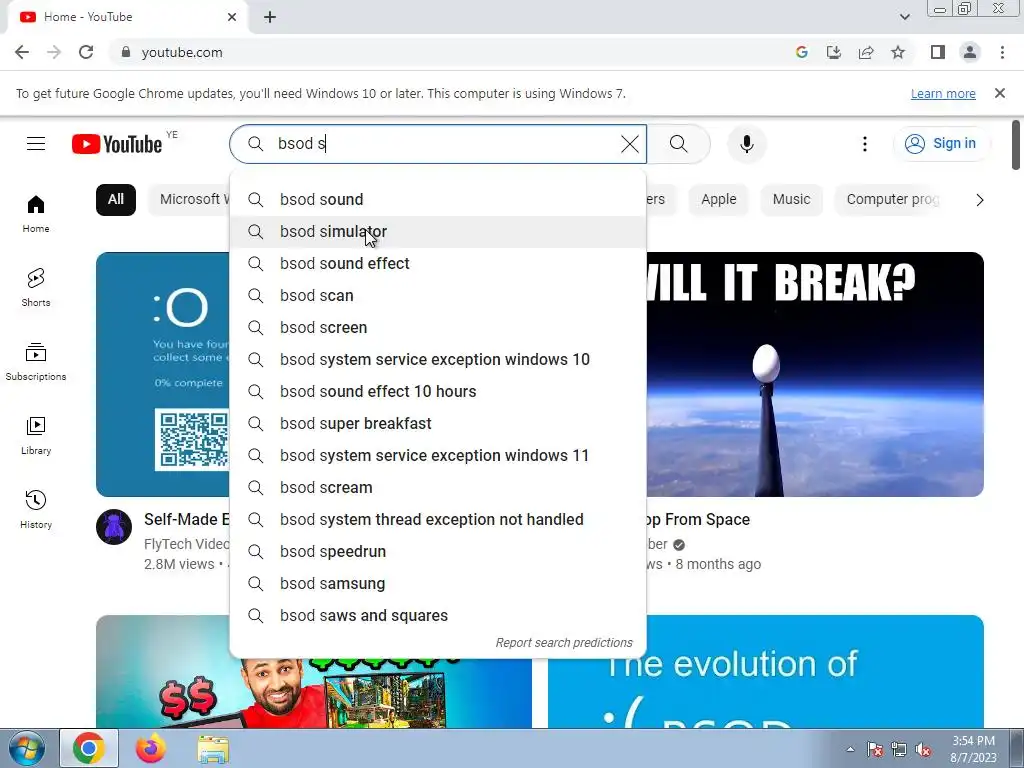Open a new tab with plus
The height and width of the screenshot is (768, 1024).
click(270, 17)
